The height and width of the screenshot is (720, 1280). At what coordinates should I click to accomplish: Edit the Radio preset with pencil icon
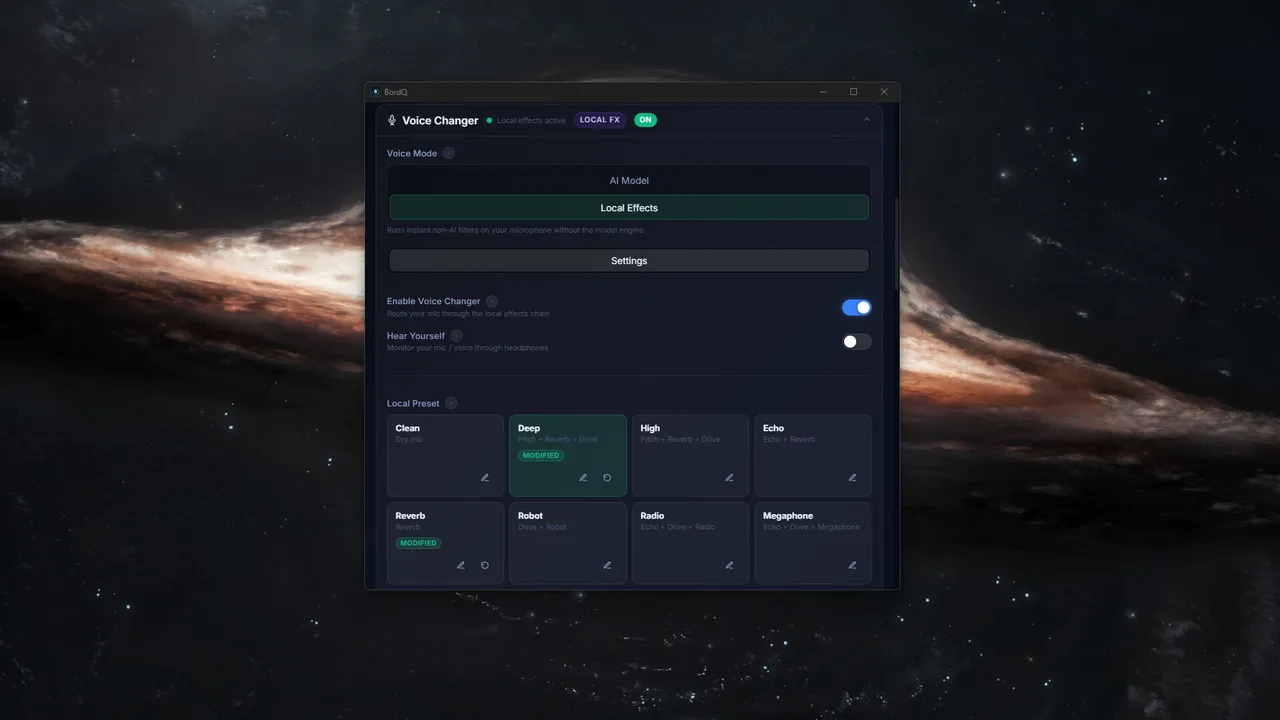click(730, 565)
